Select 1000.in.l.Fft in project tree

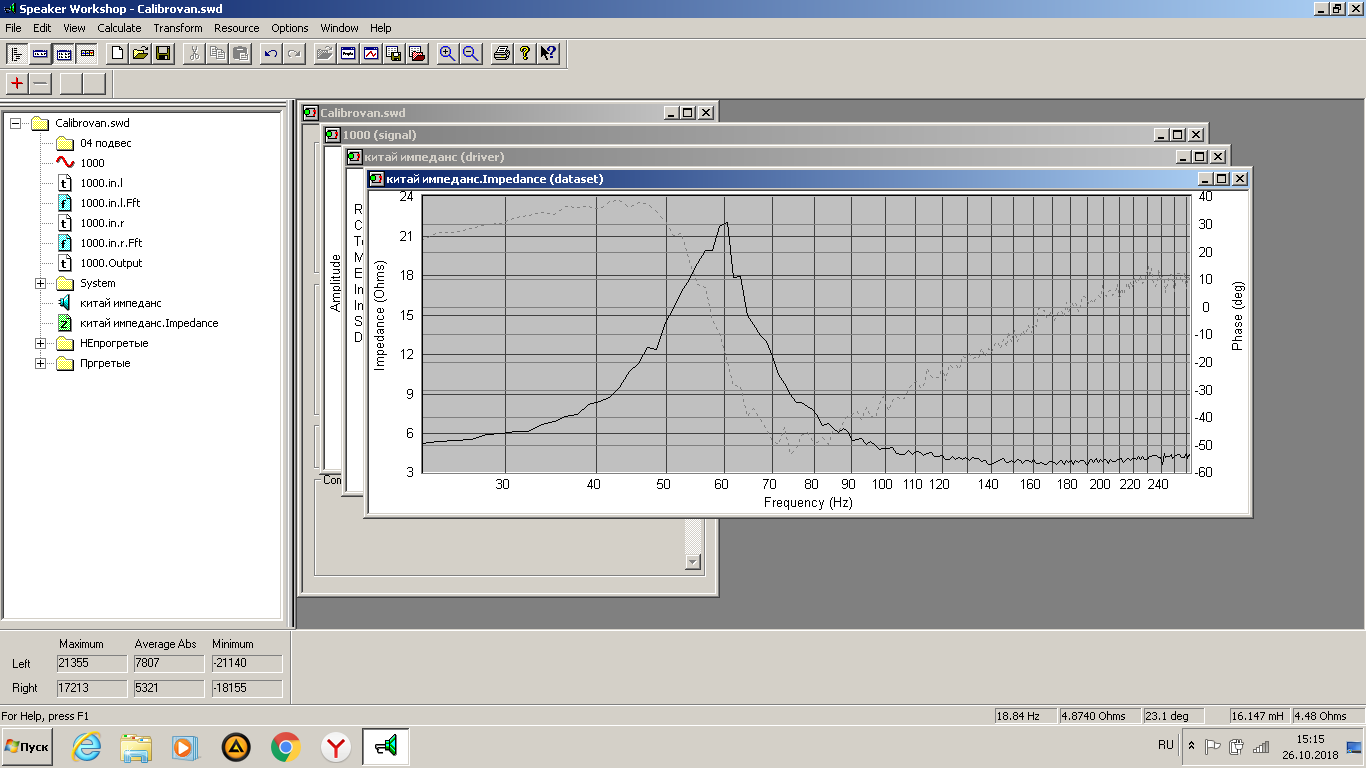(x=111, y=203)
